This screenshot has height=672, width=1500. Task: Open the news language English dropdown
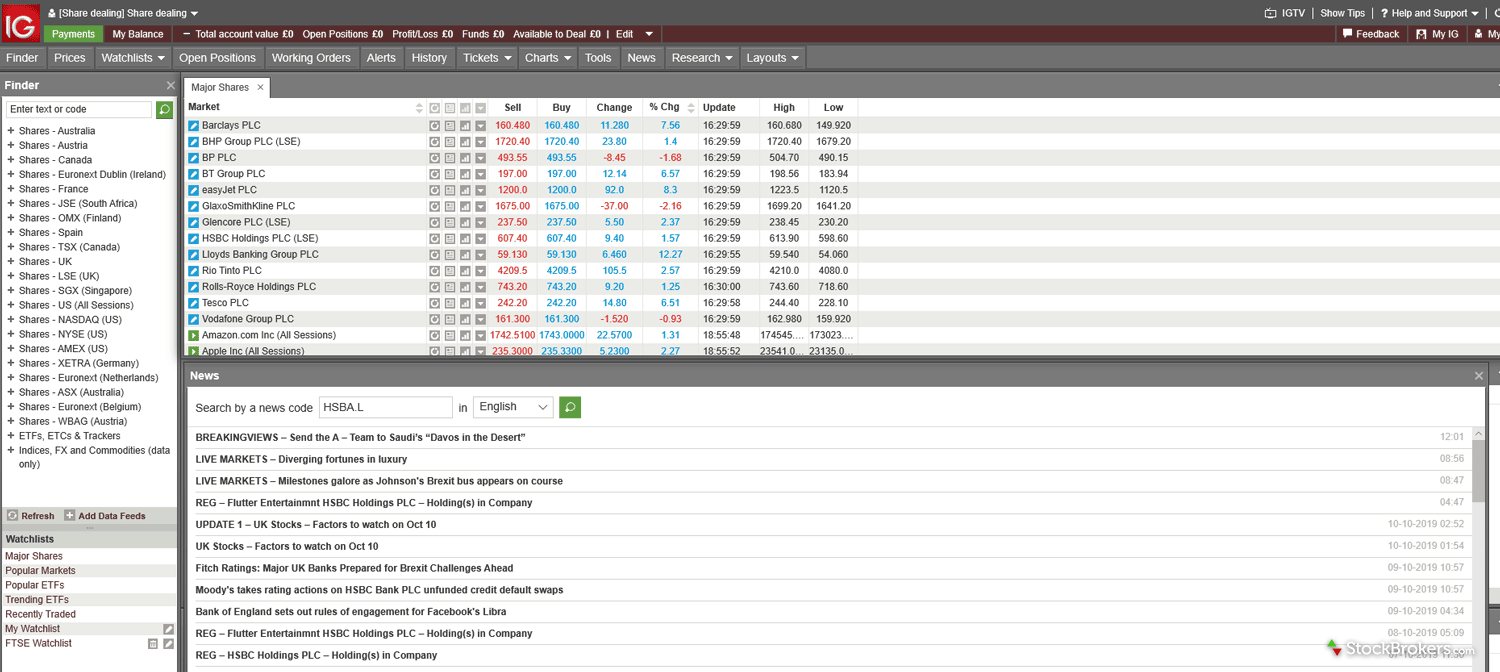pos(514,407)
